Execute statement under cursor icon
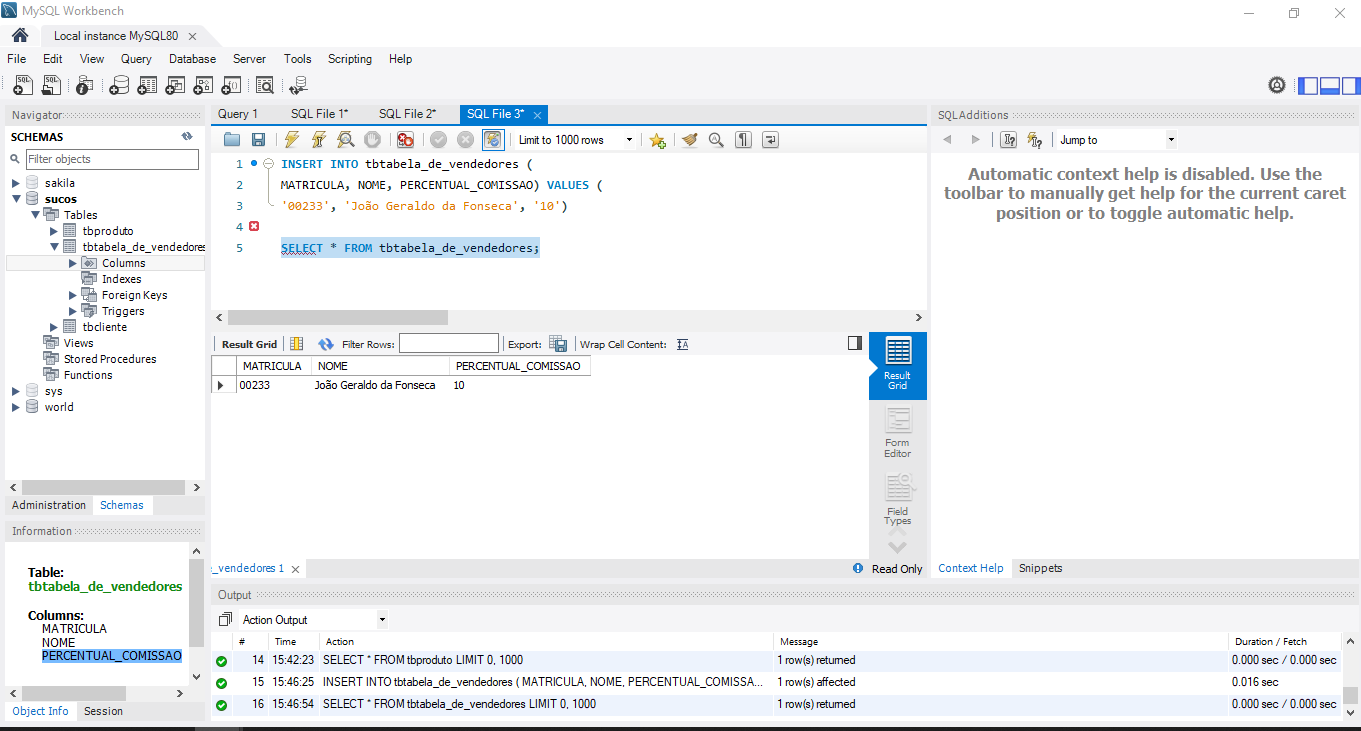 coord(319,140)
